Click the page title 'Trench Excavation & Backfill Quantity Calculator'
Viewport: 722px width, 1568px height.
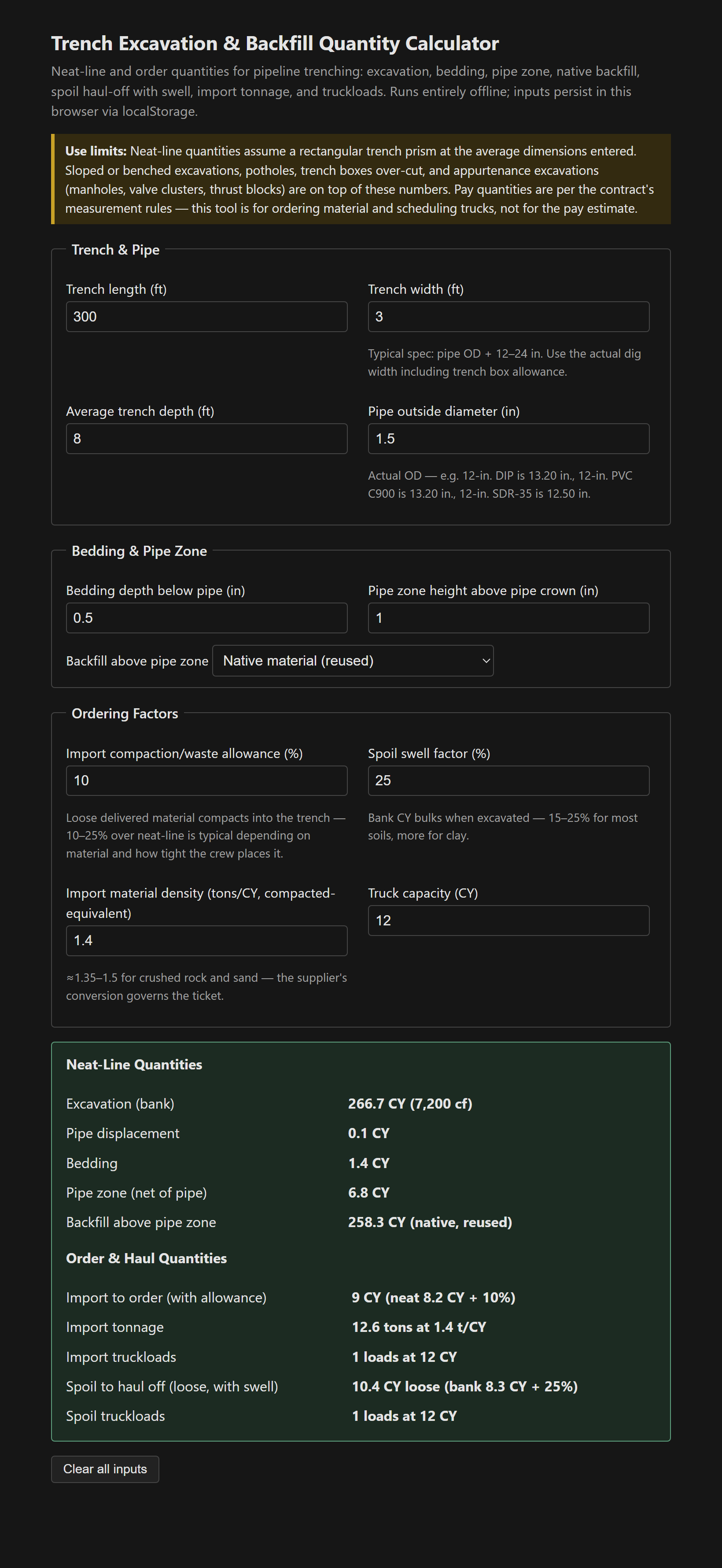click(x=275, y=43)
